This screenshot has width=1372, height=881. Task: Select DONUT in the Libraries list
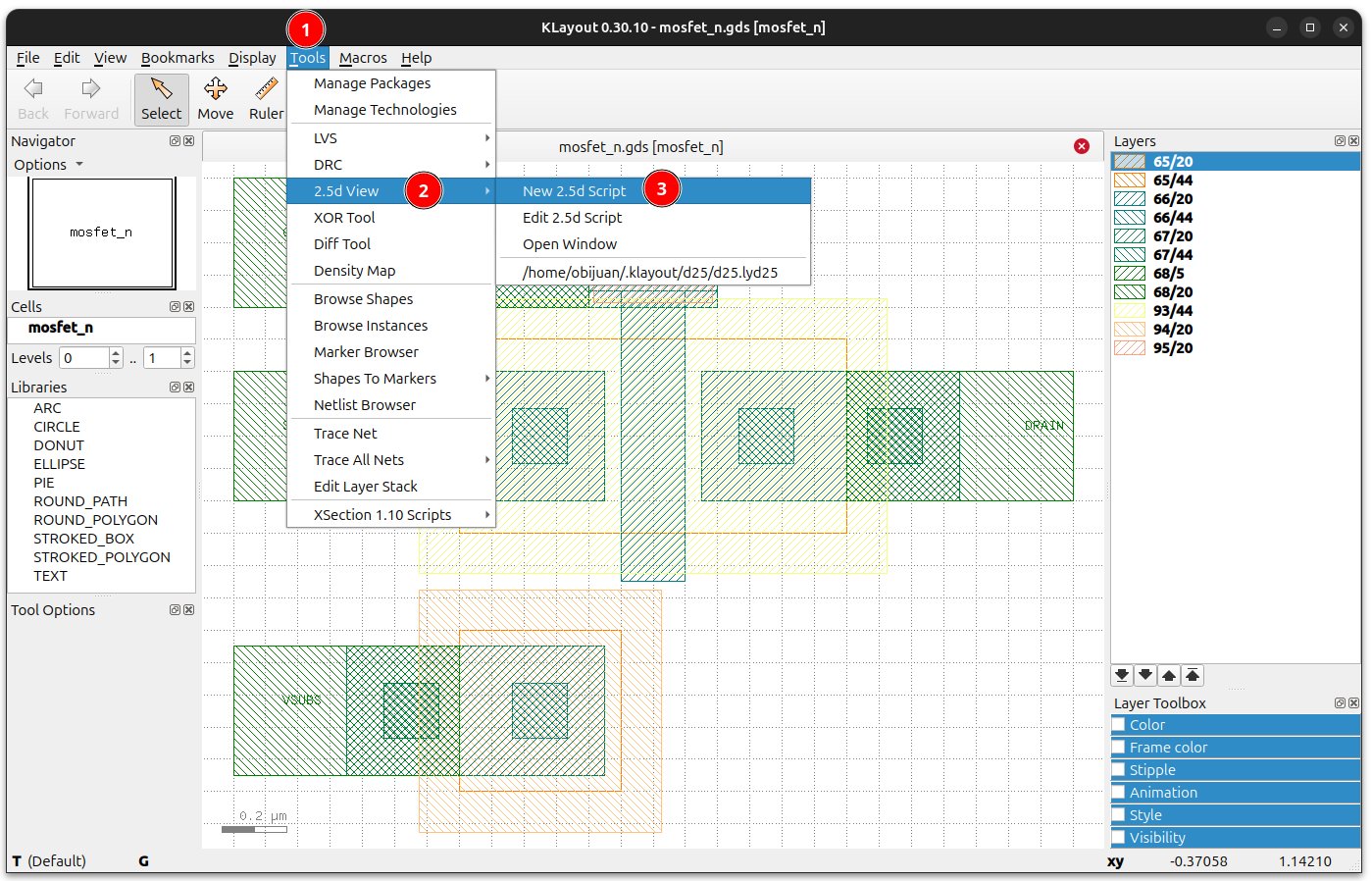(x=59, y=445)
